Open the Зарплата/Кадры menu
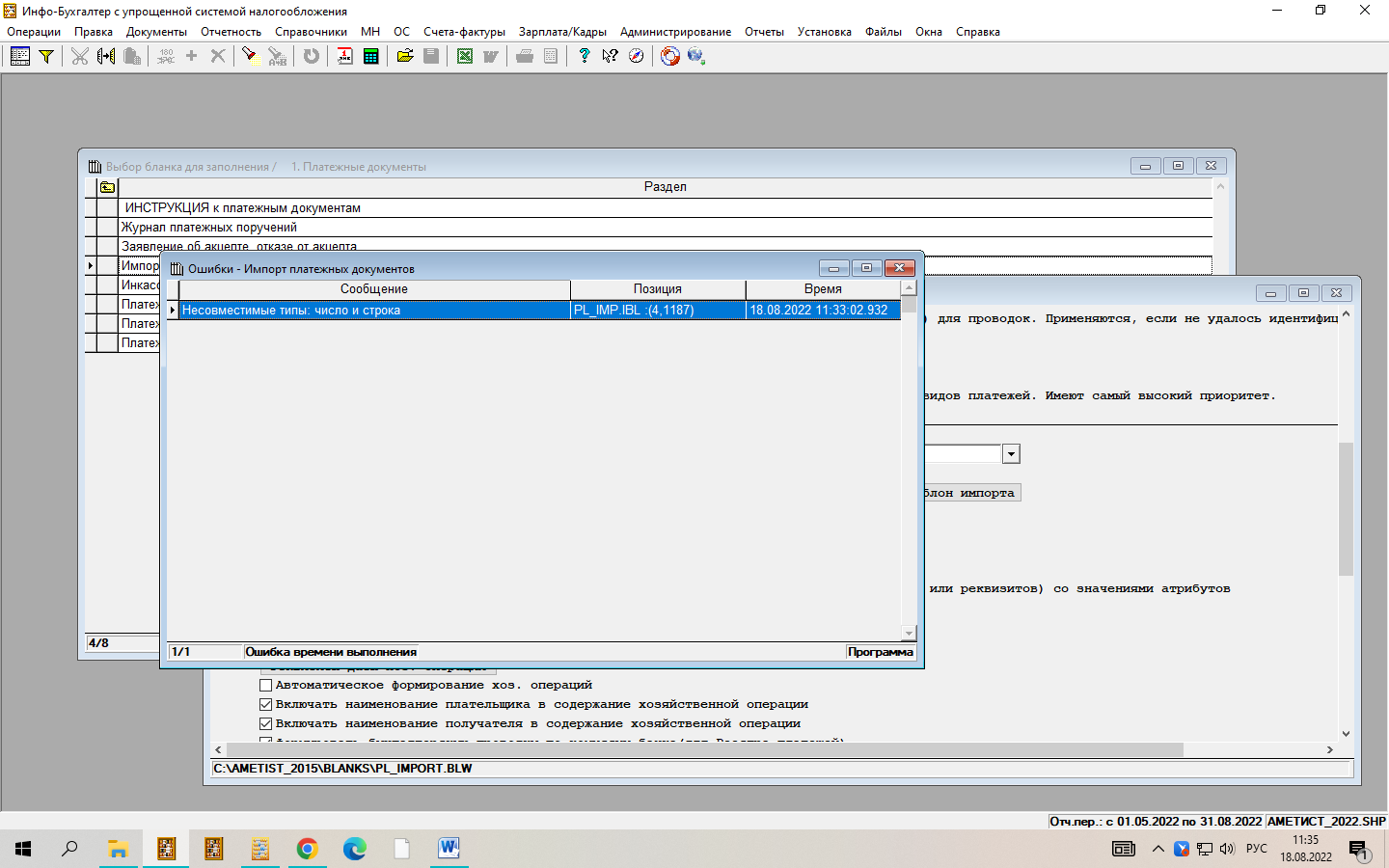 click(x=562, y=32)
